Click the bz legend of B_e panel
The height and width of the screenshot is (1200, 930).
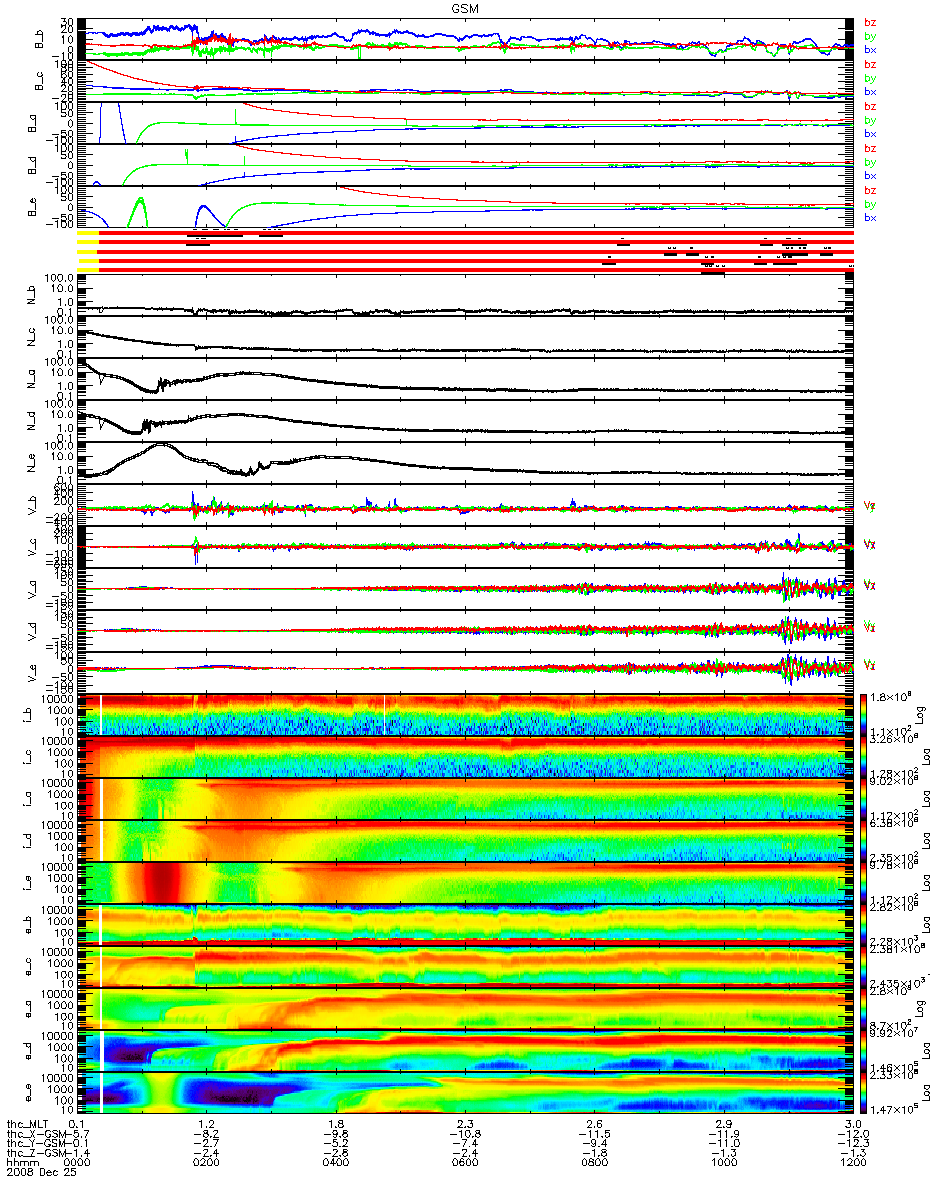(x=870, y=190)
